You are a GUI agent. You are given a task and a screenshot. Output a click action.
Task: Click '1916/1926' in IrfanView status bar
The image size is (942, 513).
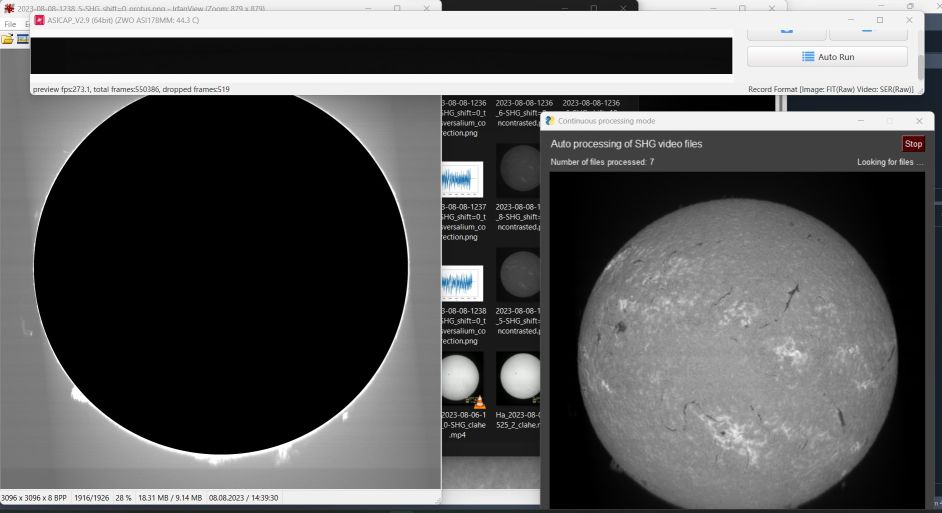pyautogui.click(x=91, y=498)
